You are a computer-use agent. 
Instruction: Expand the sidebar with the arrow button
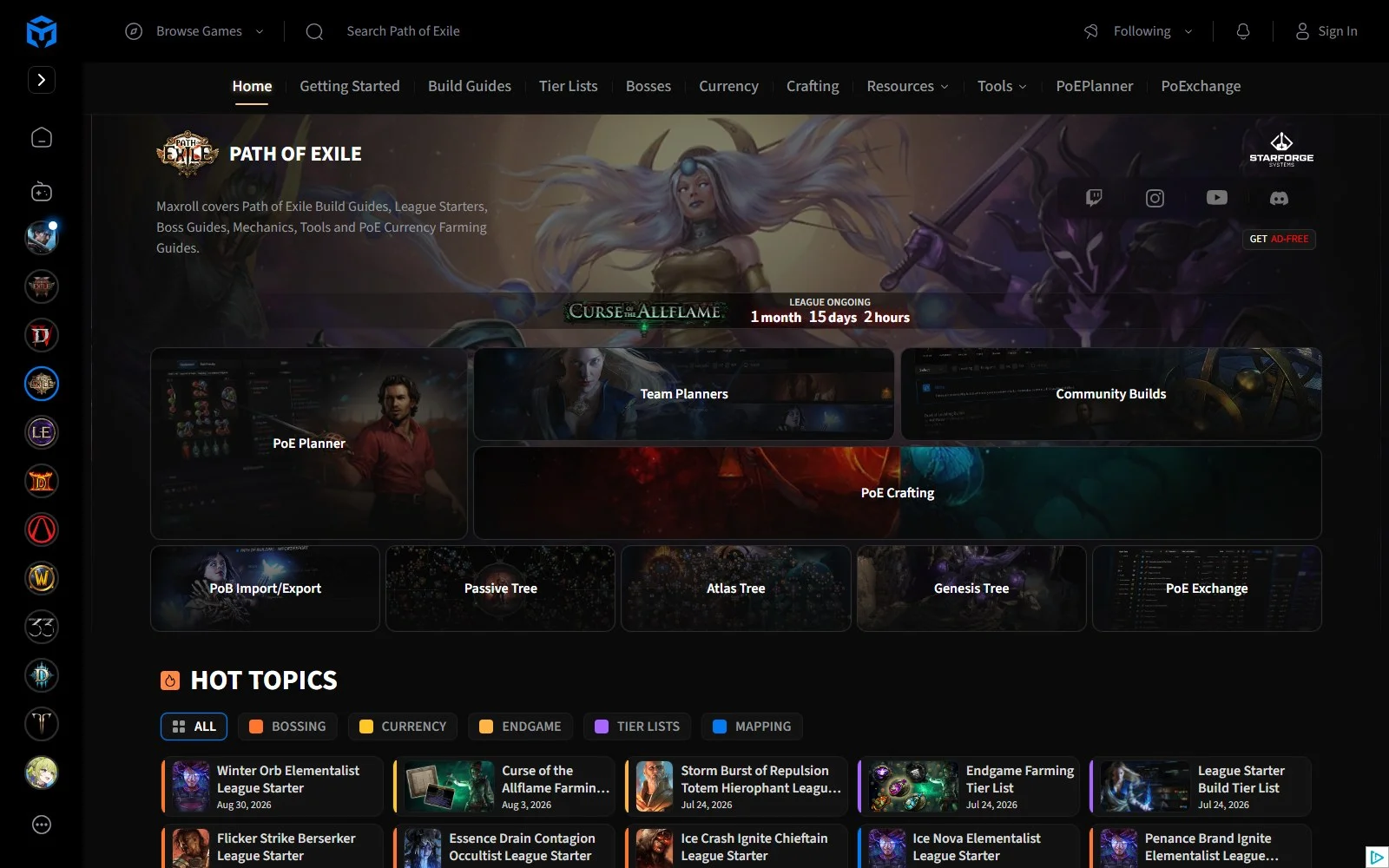[x=42, y=80]
